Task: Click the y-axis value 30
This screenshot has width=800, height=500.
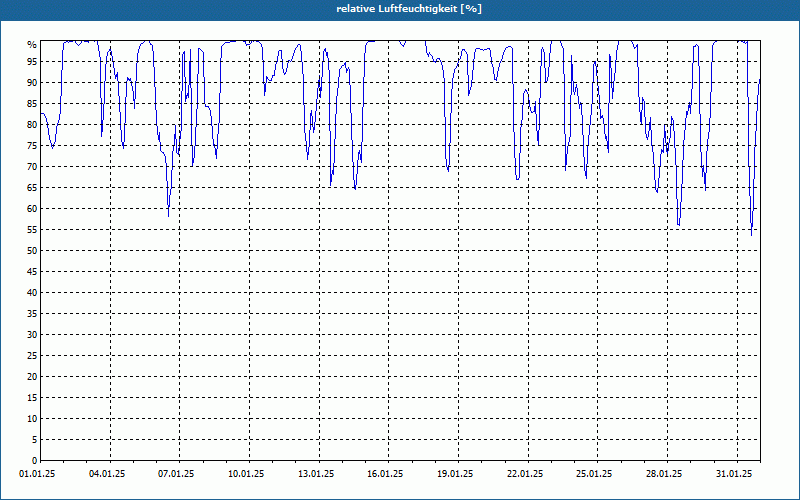Action: click(x=32, y=335)
